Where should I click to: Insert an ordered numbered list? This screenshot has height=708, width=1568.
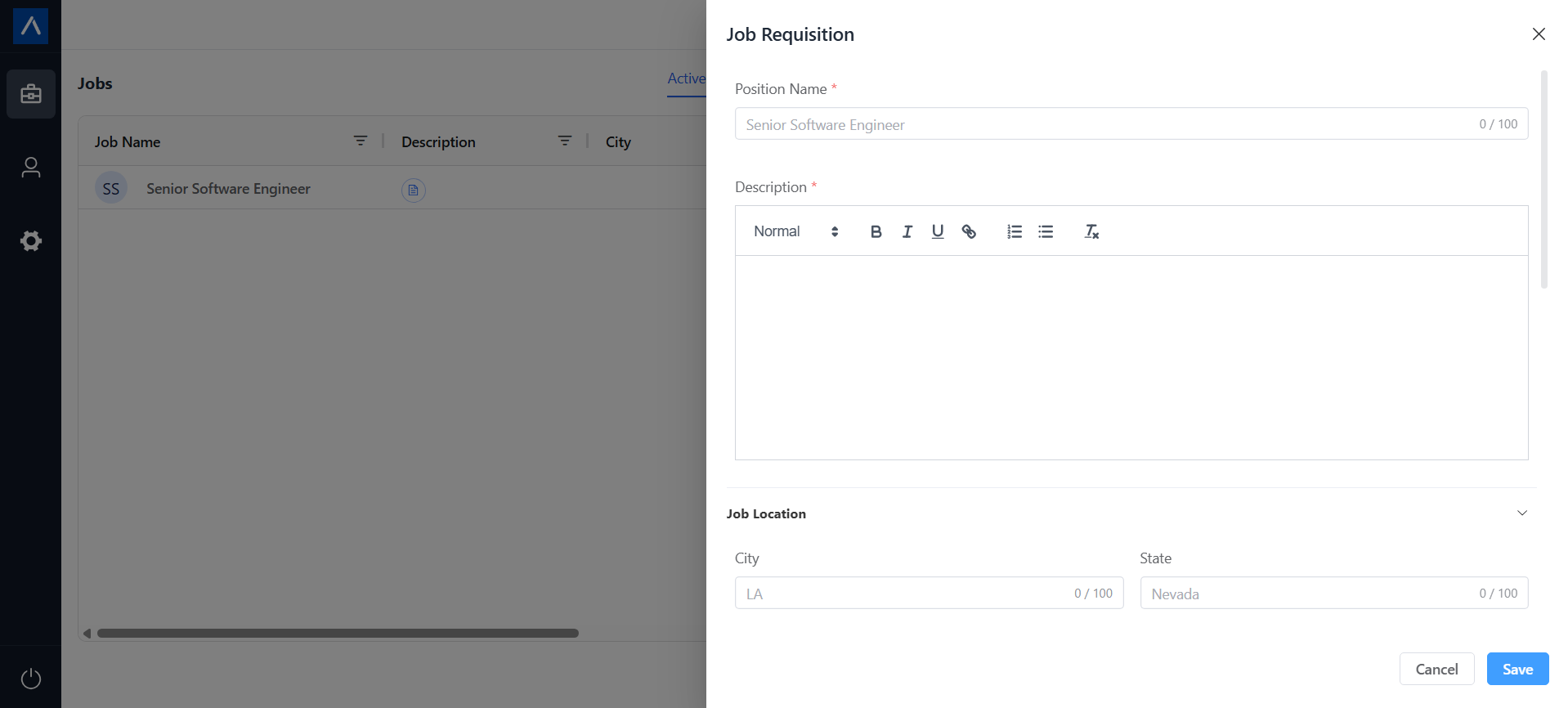[1015, 231]
